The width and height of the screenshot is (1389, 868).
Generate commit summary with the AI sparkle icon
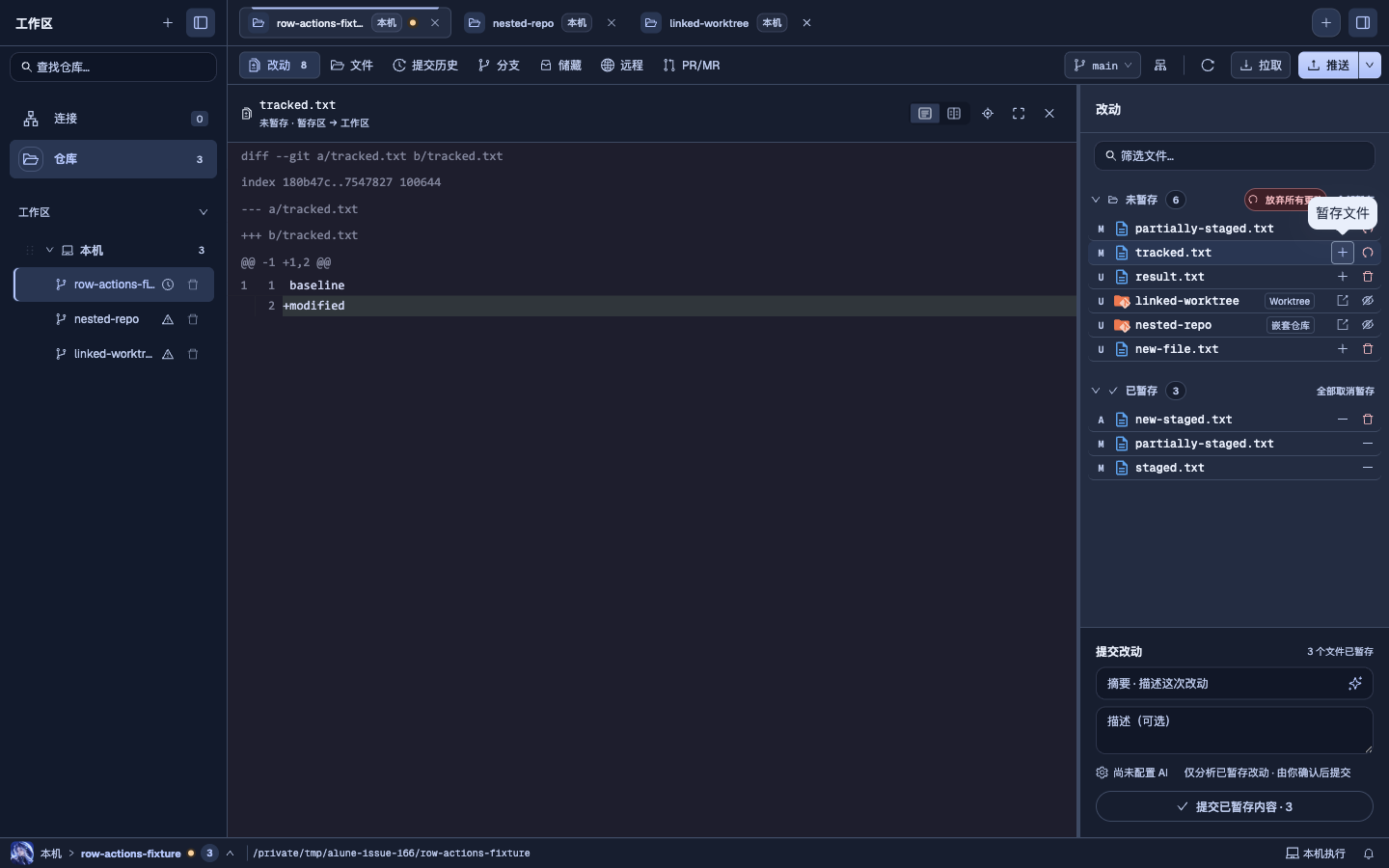pyautogui.click(x=1355, y=684)
